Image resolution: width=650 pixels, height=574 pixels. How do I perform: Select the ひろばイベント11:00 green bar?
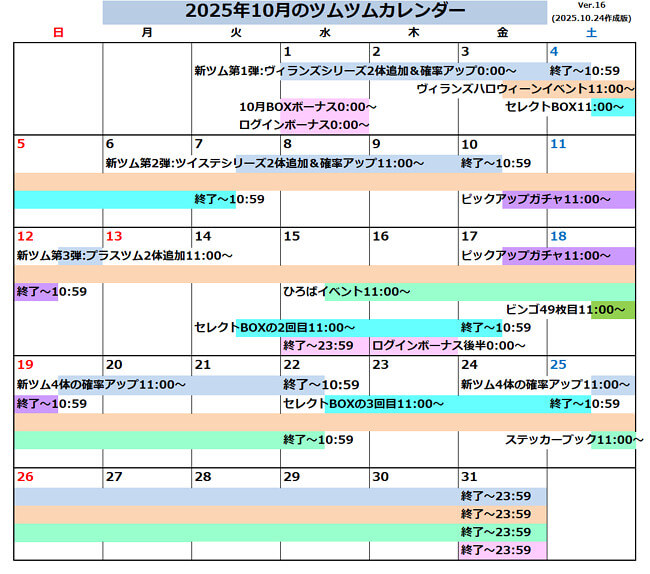click(x=346, y=292)
